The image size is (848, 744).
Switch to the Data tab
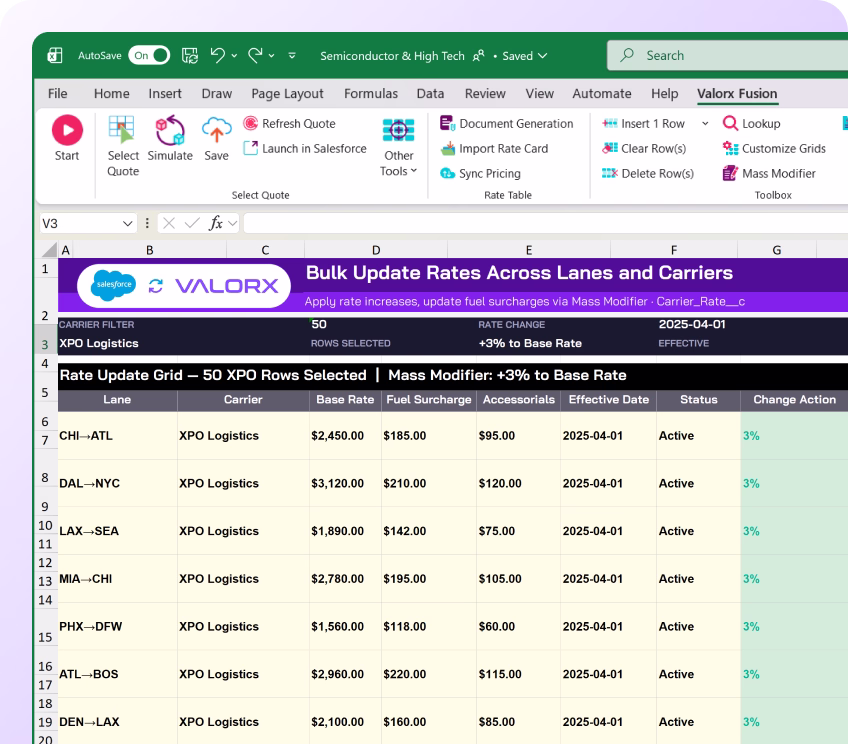point(430,94)
